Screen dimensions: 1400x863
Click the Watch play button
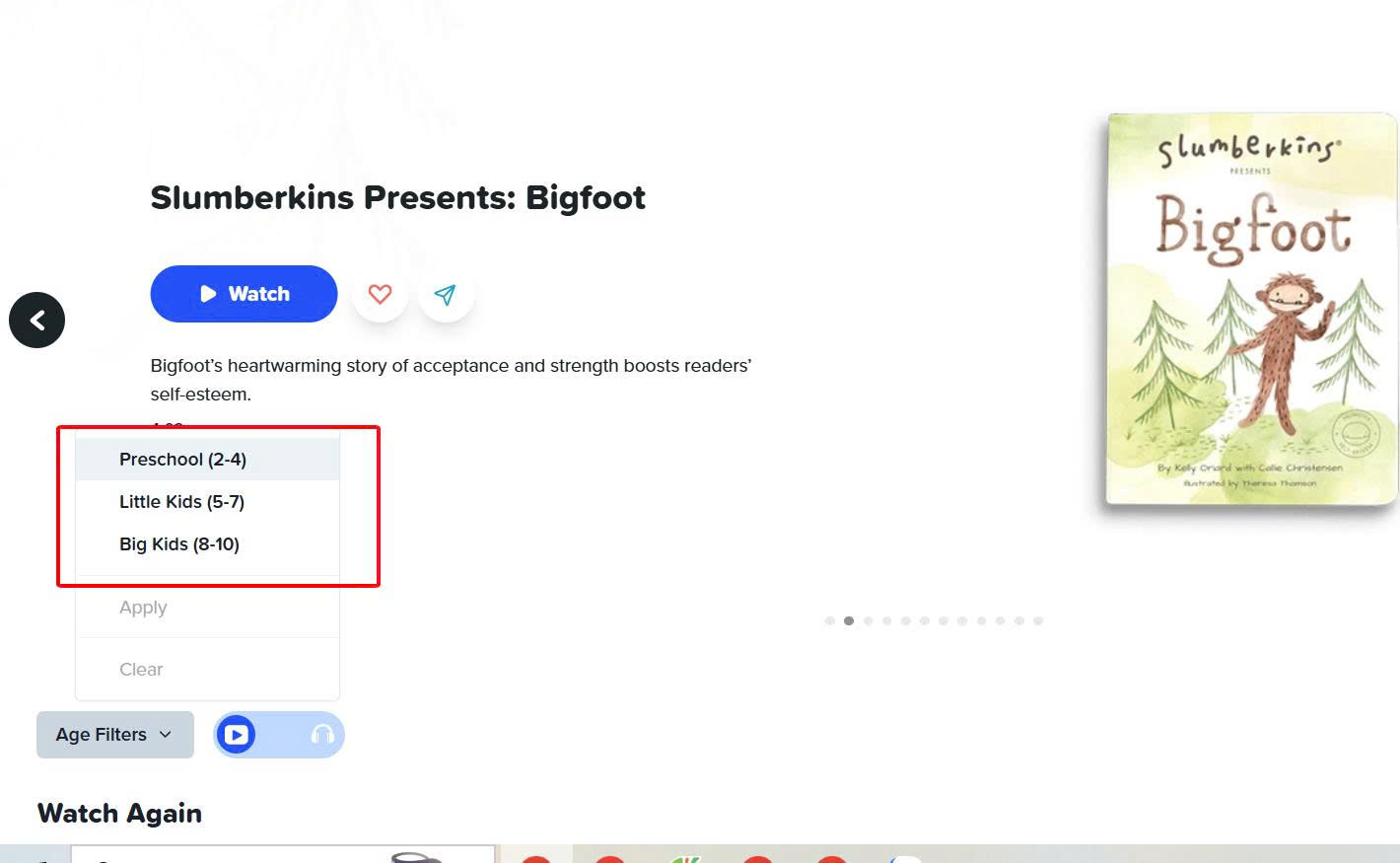click(x=244, y=294)
